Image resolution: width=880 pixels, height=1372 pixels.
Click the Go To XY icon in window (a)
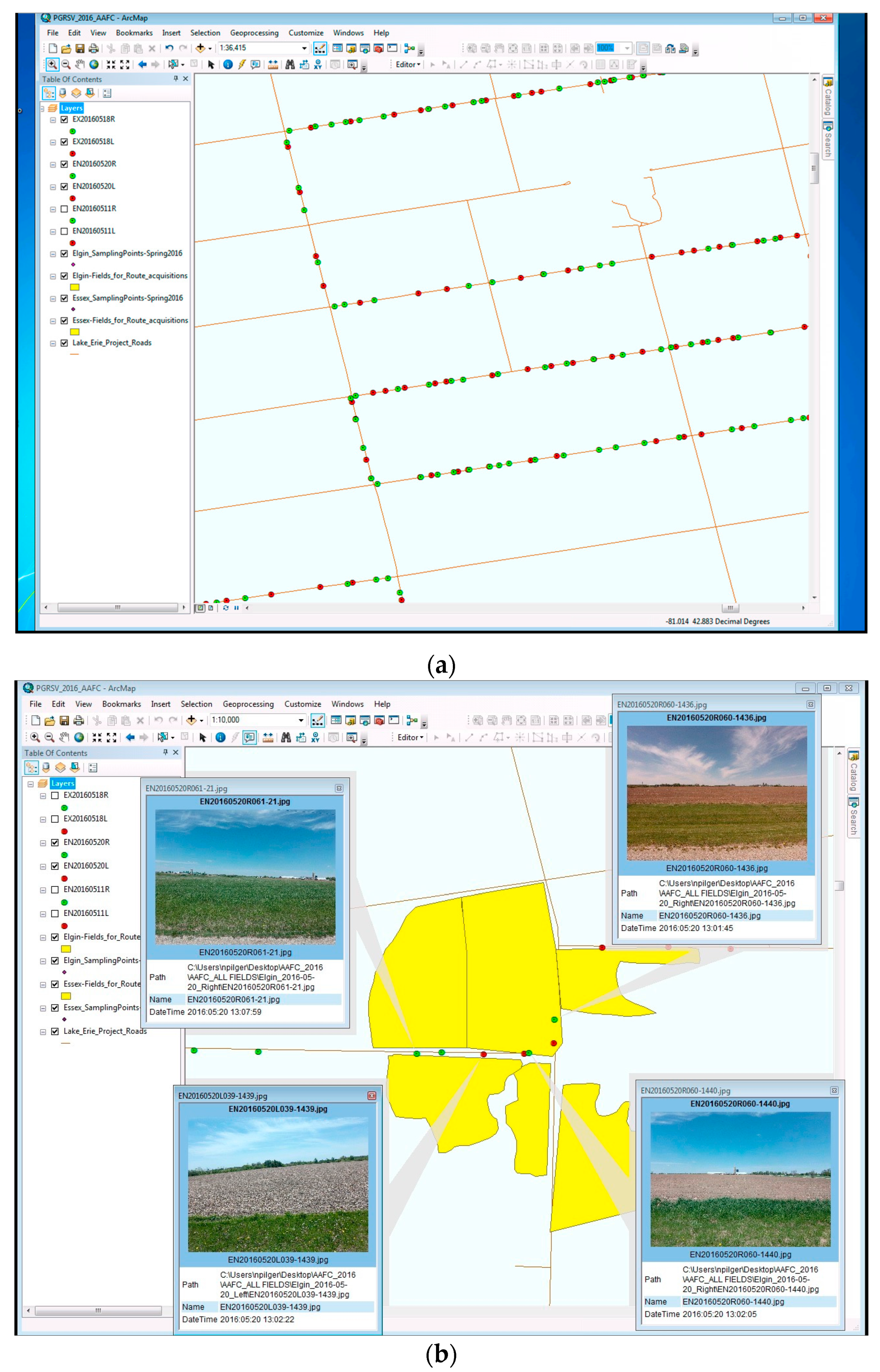coord(318,65)
